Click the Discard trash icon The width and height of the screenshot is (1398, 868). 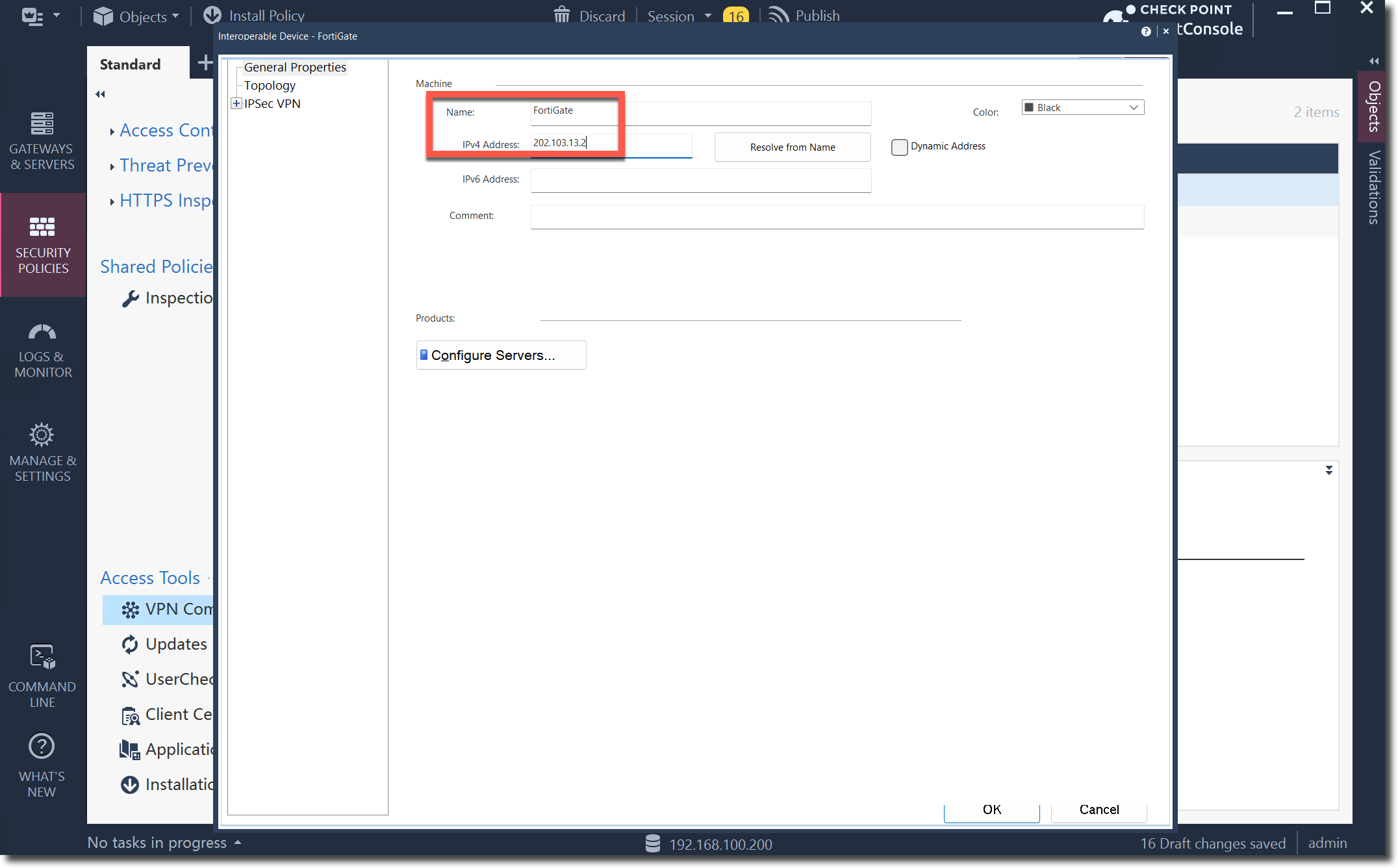tap(561, 15)
